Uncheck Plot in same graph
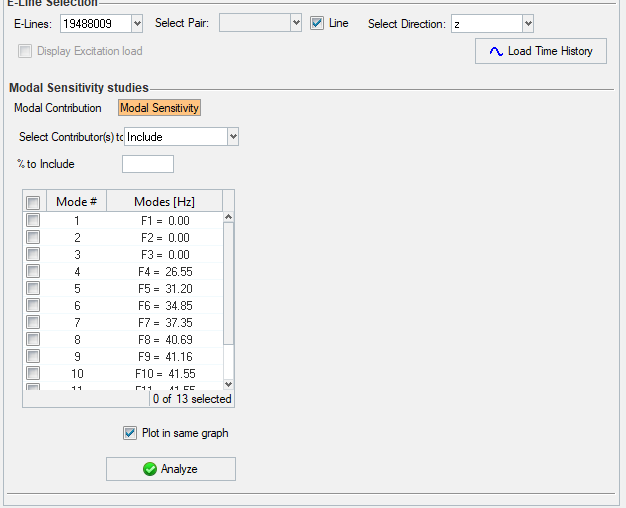The width and height of the screenshot is (626, 508). click(130, 433)
